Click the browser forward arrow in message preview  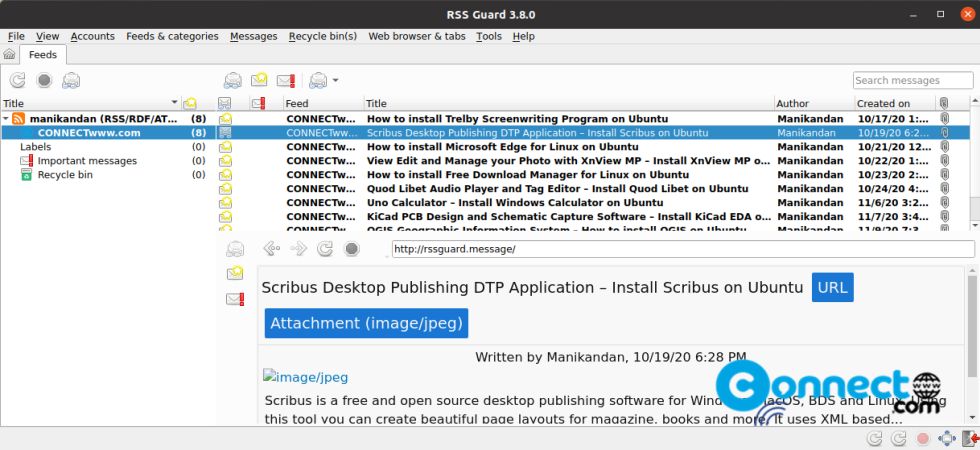click(299, 249)
